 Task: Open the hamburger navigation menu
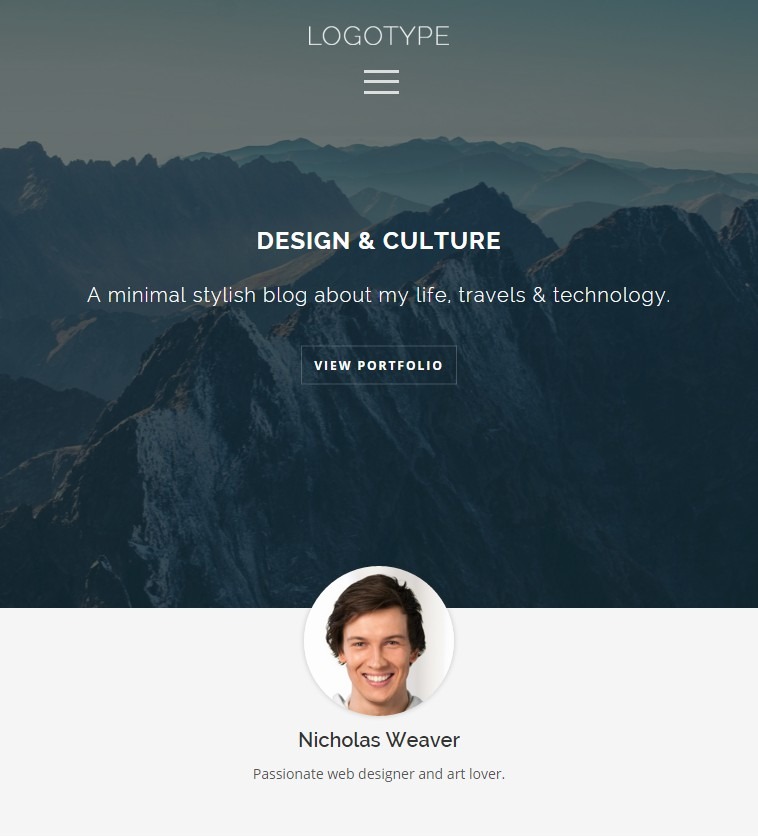point(381,82)
